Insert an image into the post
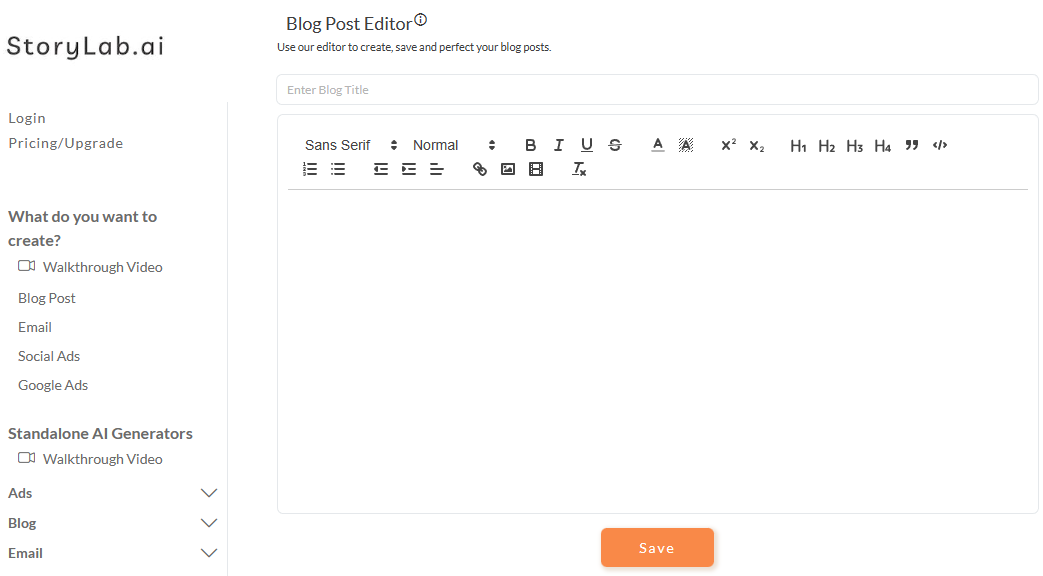1043x576 pixels. 508,169
